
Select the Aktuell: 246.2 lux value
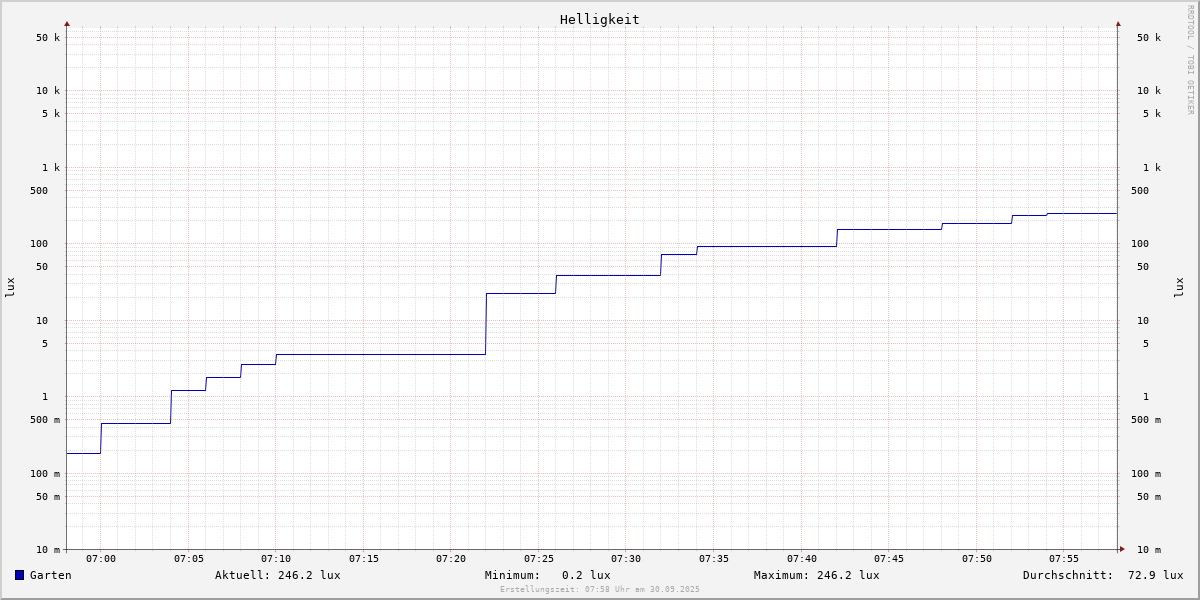pyautogui.click(x=278, y=575)
